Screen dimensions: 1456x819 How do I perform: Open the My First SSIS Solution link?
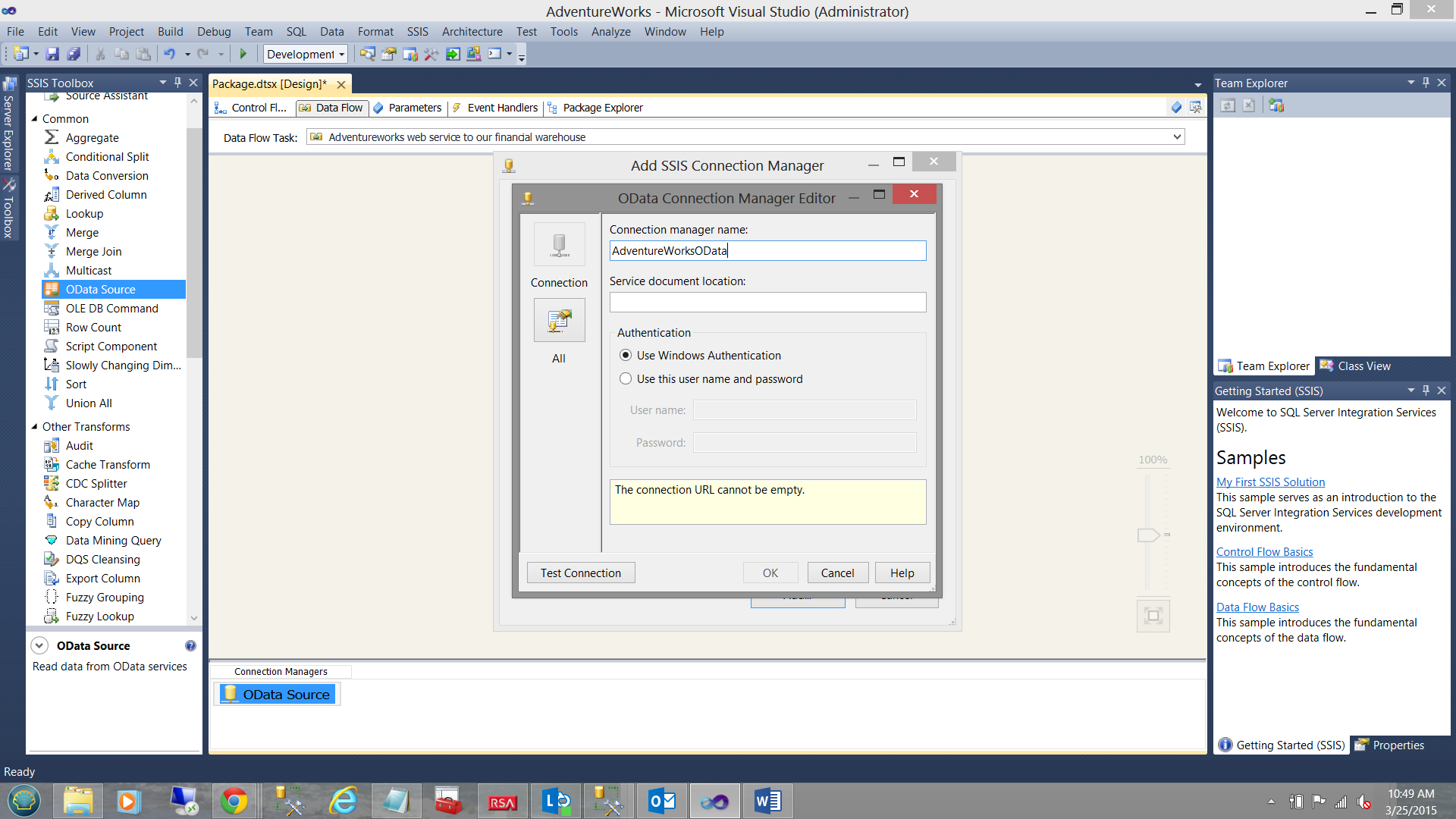[x=1270, y=482]
